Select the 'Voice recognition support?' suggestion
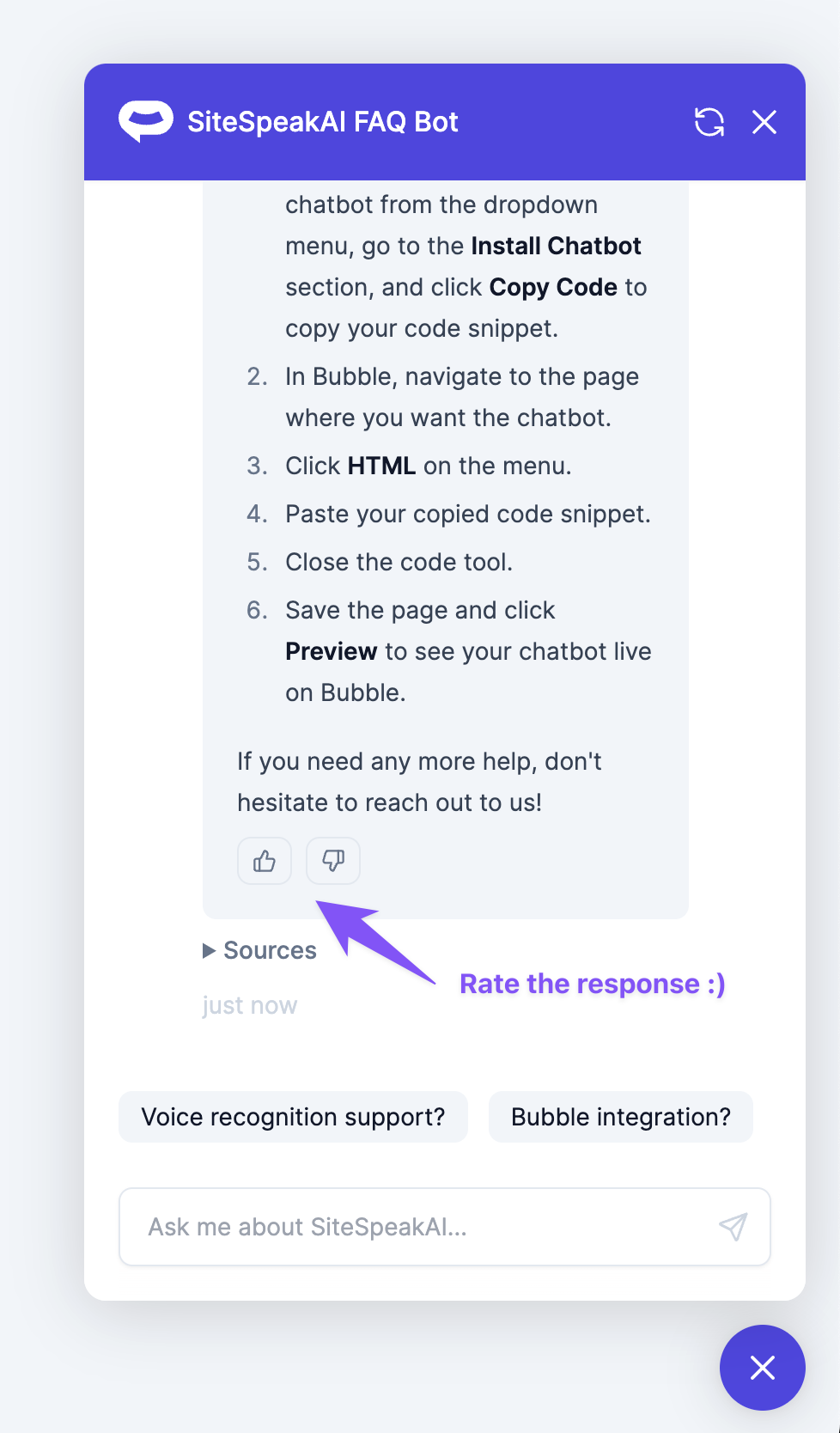840x1433 pixels. [293, 1117]
